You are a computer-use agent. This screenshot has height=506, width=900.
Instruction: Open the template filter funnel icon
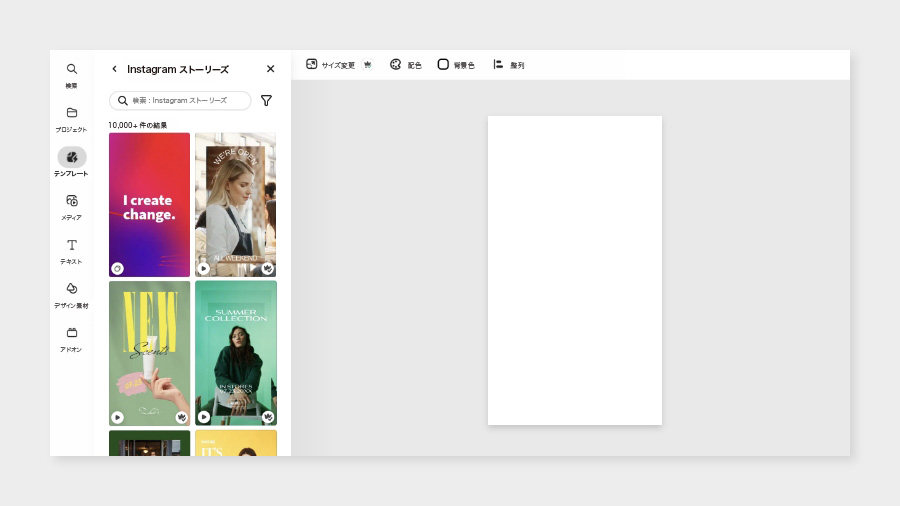266,100
